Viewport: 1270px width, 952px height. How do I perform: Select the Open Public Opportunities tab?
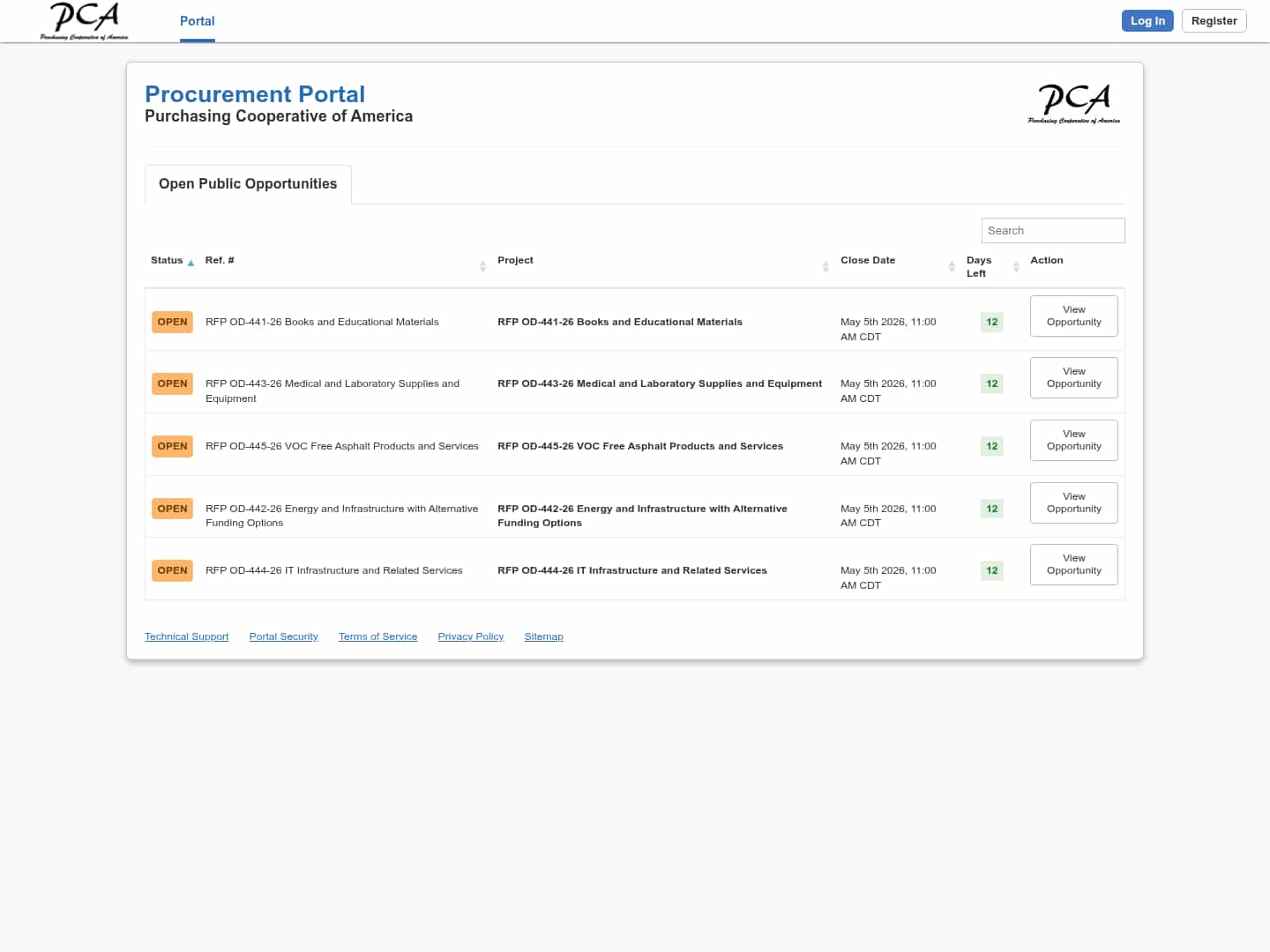point(248,184)
